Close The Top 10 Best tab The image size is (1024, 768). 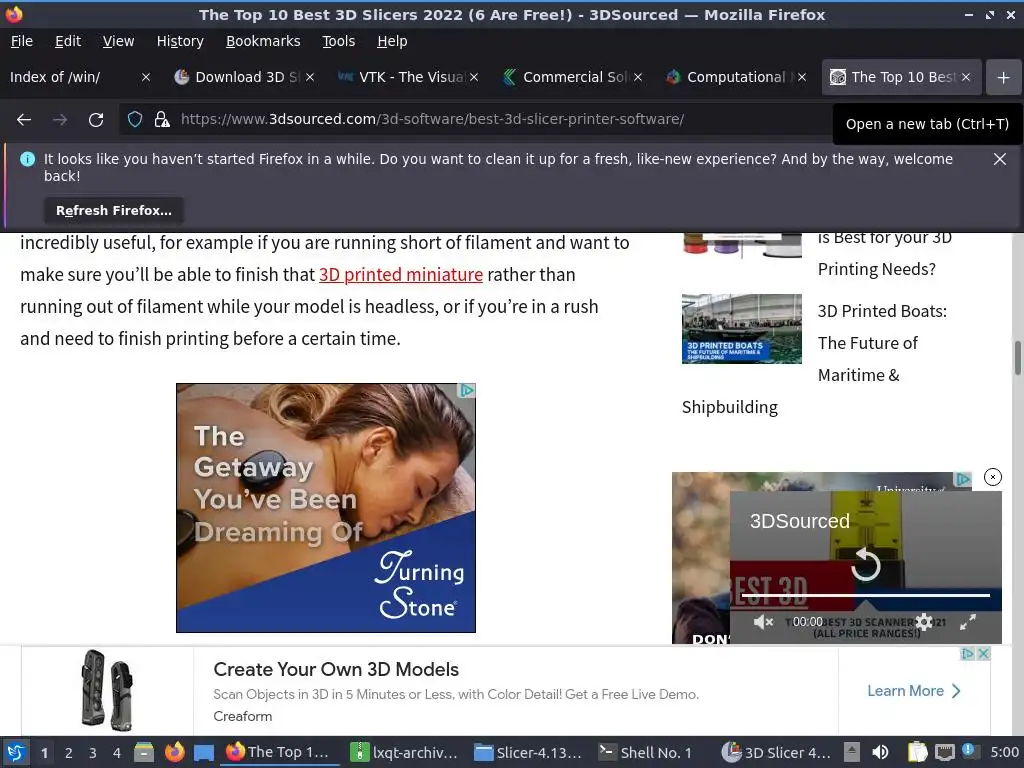(966, 77)
